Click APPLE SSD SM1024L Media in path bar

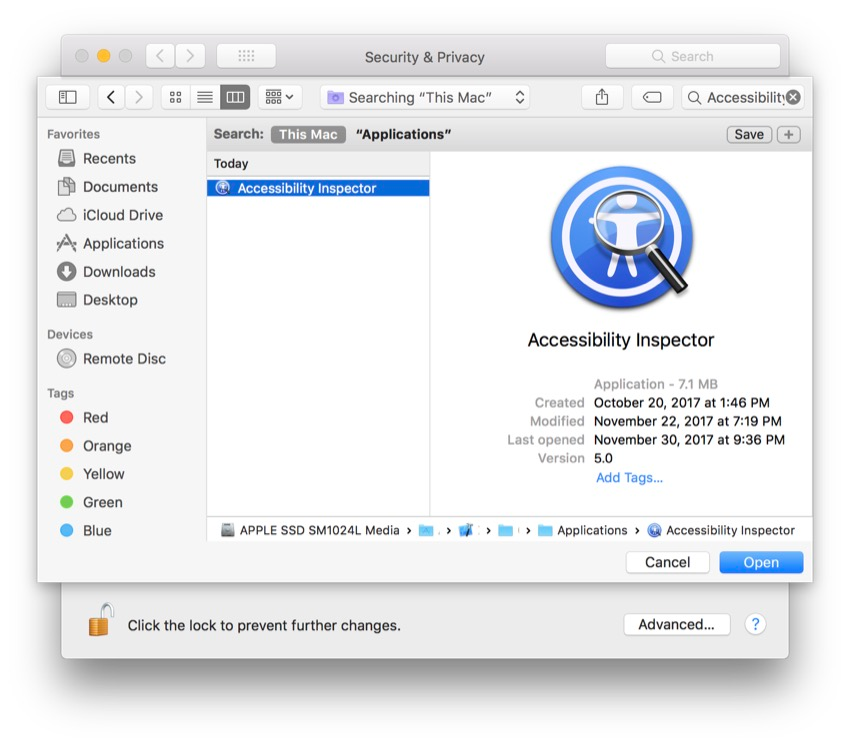click(x=311, y=530)
